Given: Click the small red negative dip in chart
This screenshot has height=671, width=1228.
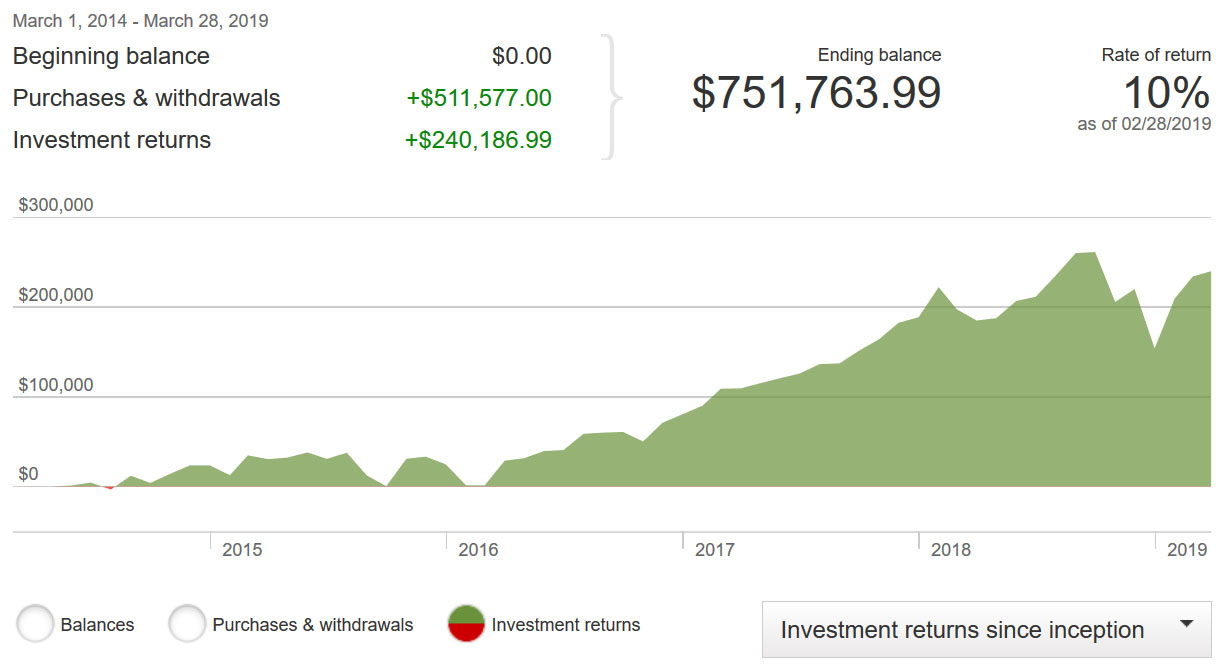Looking at the screenshot, I should [x=109, y=488].
